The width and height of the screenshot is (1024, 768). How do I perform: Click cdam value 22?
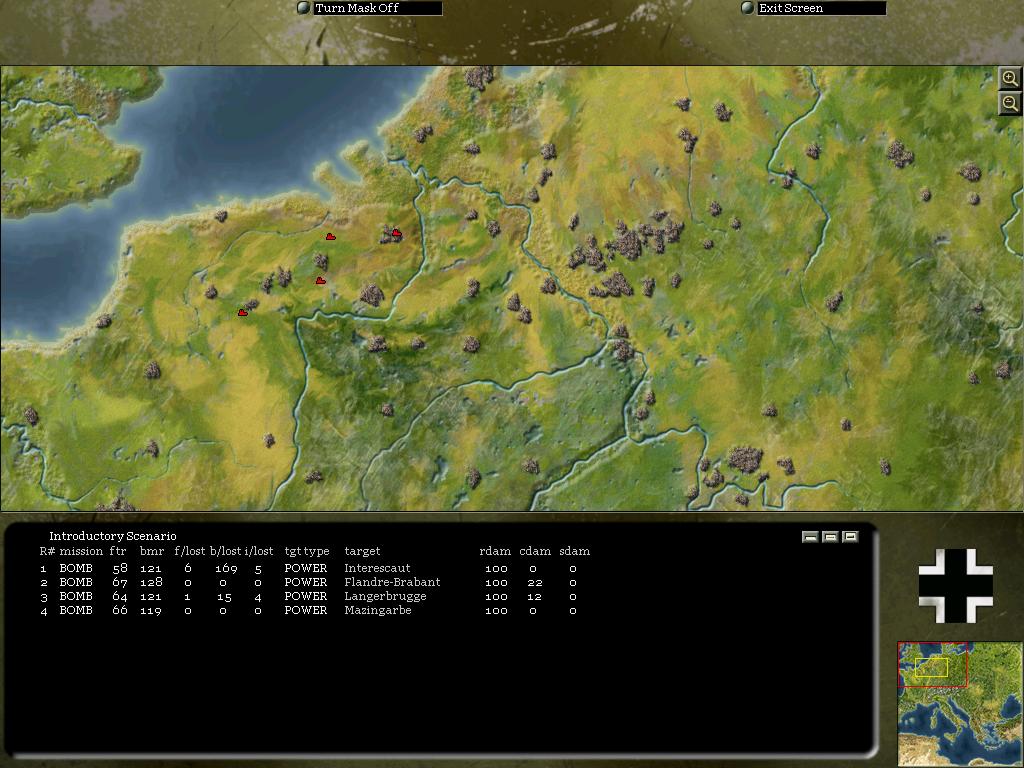coord(534,583)
